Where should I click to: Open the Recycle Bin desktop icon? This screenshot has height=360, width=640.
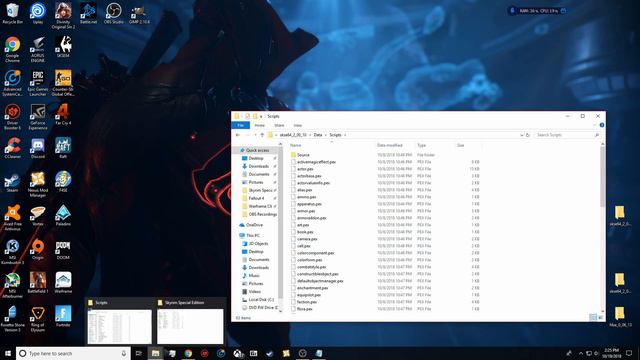[13, 13]
